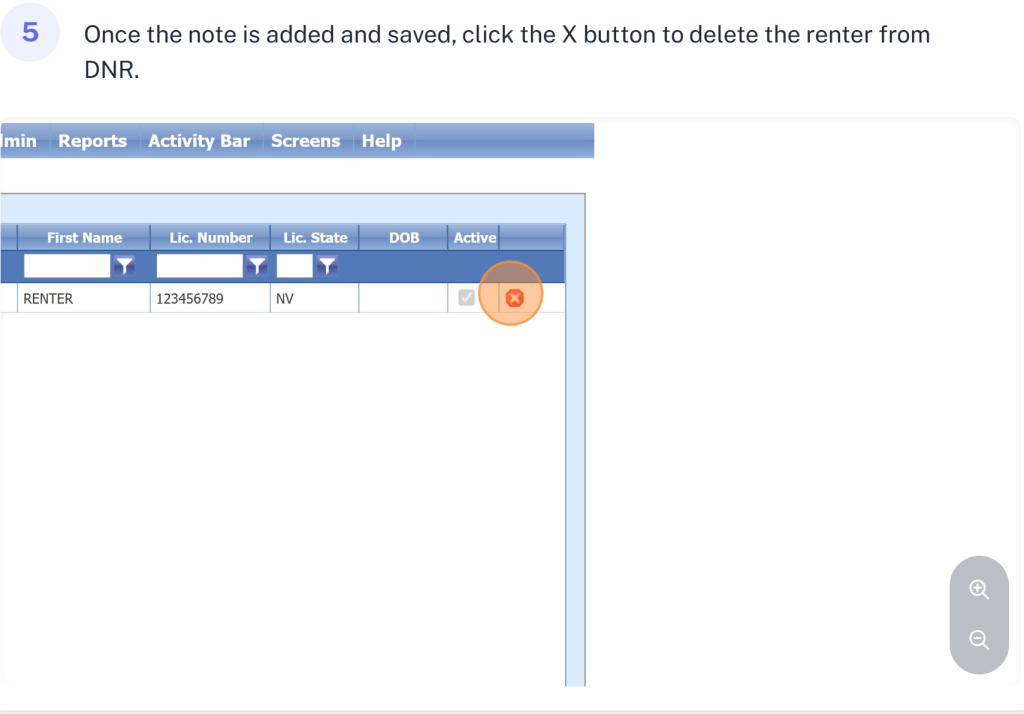Click the First Name filter text box
Image resolution: width=1024 pixels, height=714 pixels.
[x=67, y=266]
